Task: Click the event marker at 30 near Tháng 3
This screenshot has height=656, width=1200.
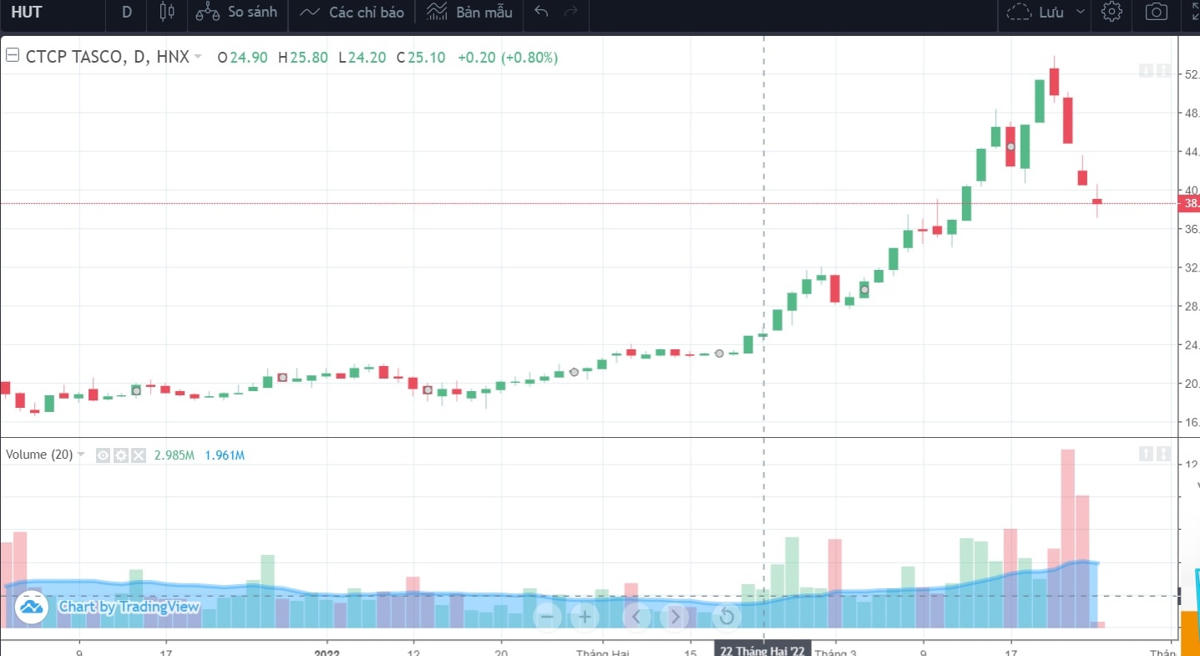Action: (x=865, y=289)
